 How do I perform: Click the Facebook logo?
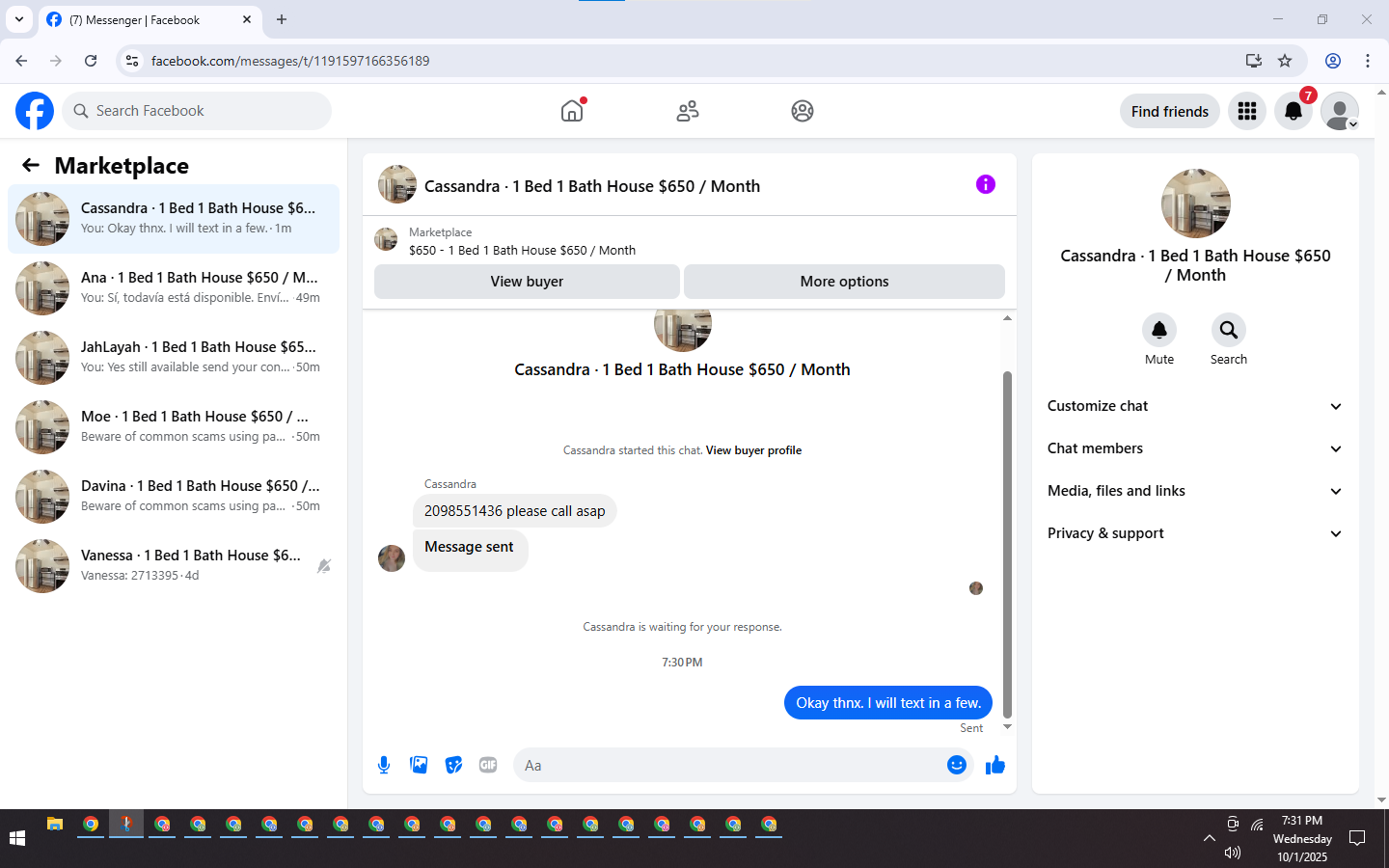pyautogui.click(x=35, y=111)
